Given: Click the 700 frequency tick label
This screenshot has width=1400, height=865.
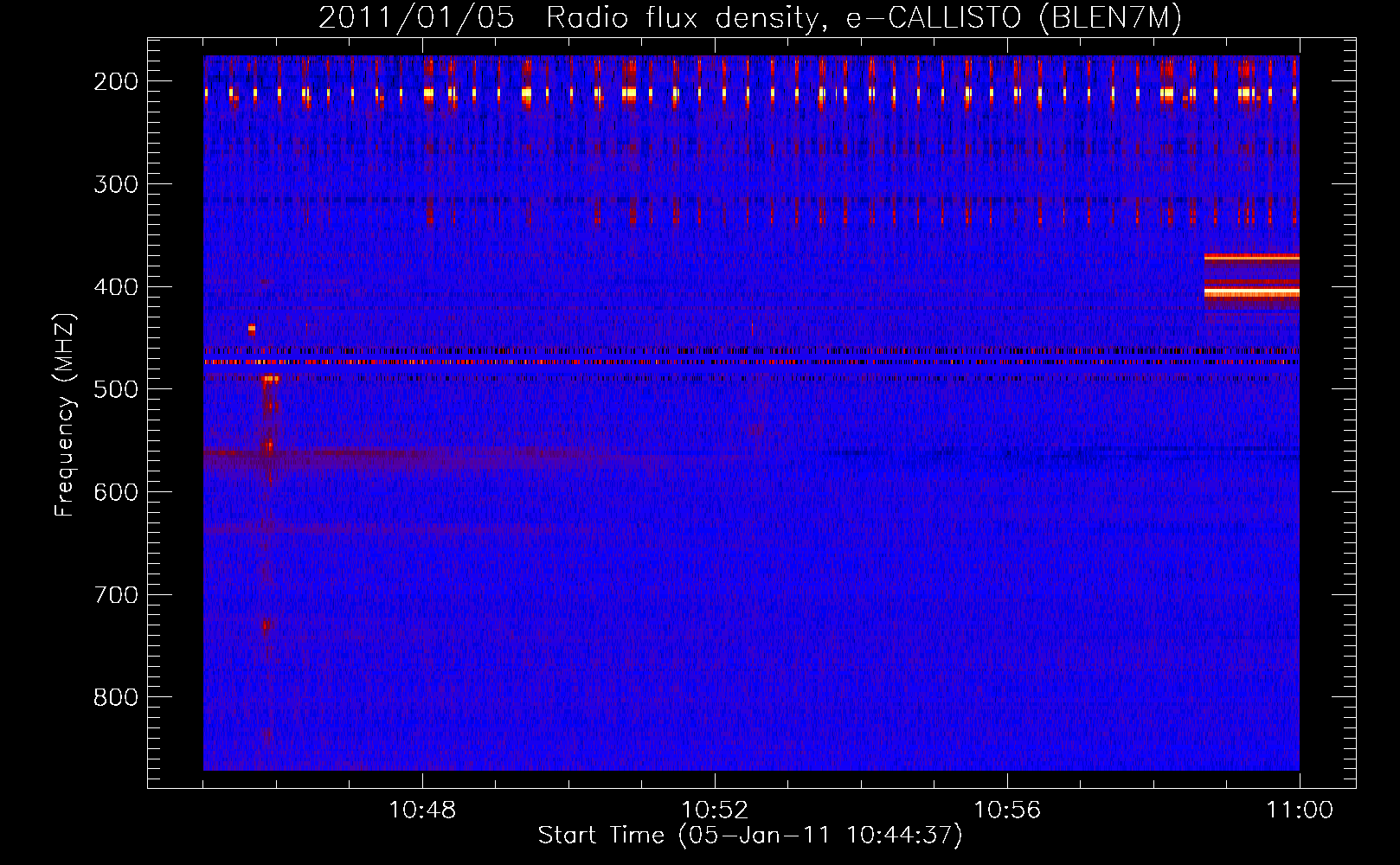Looking at the screenshot, I should click(116, 595).
